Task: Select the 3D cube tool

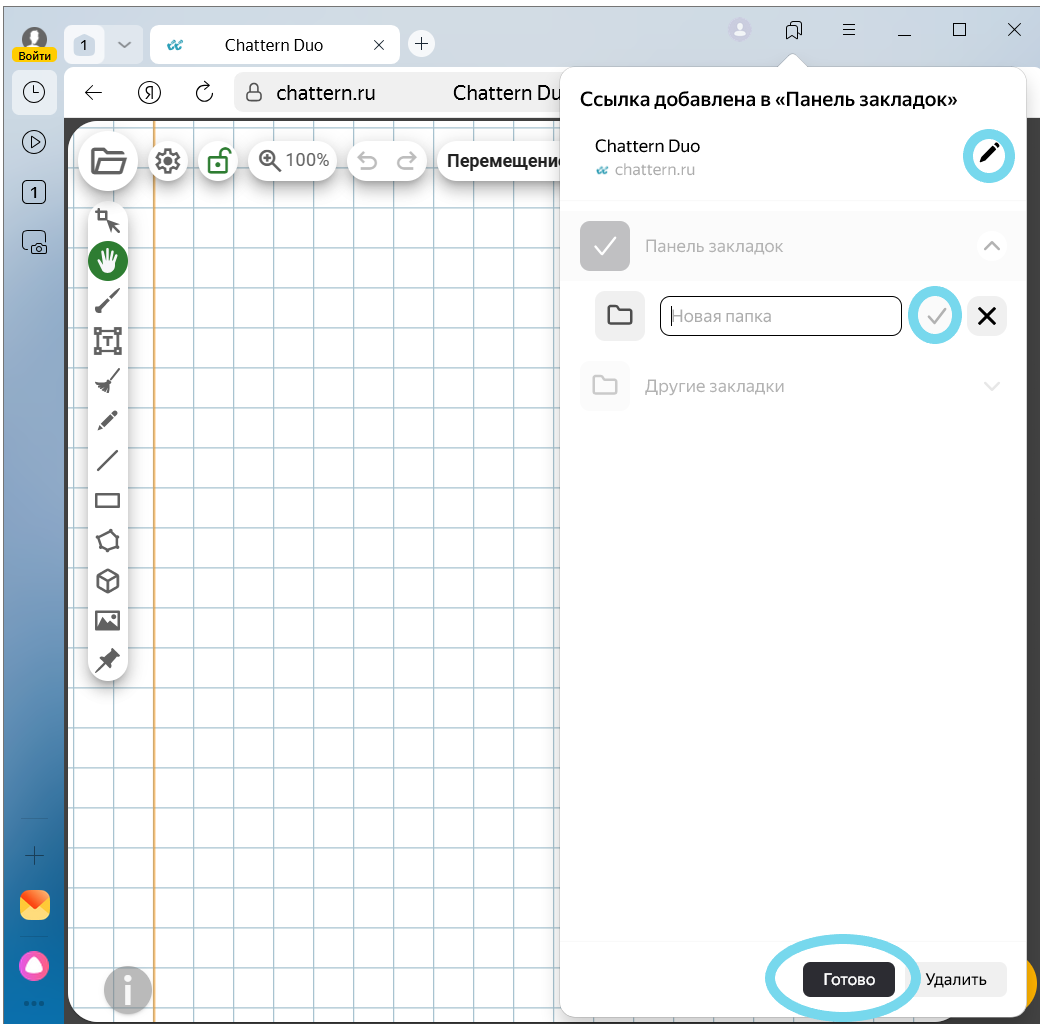Action: [x=108, y=581]
